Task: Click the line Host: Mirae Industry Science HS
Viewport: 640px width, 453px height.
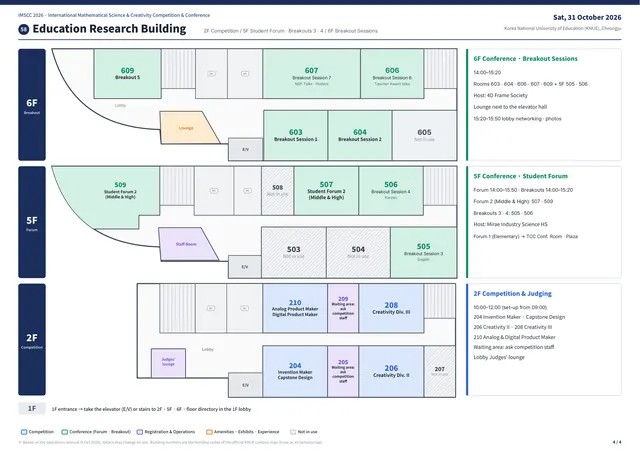Action: [x=510, y=224]
